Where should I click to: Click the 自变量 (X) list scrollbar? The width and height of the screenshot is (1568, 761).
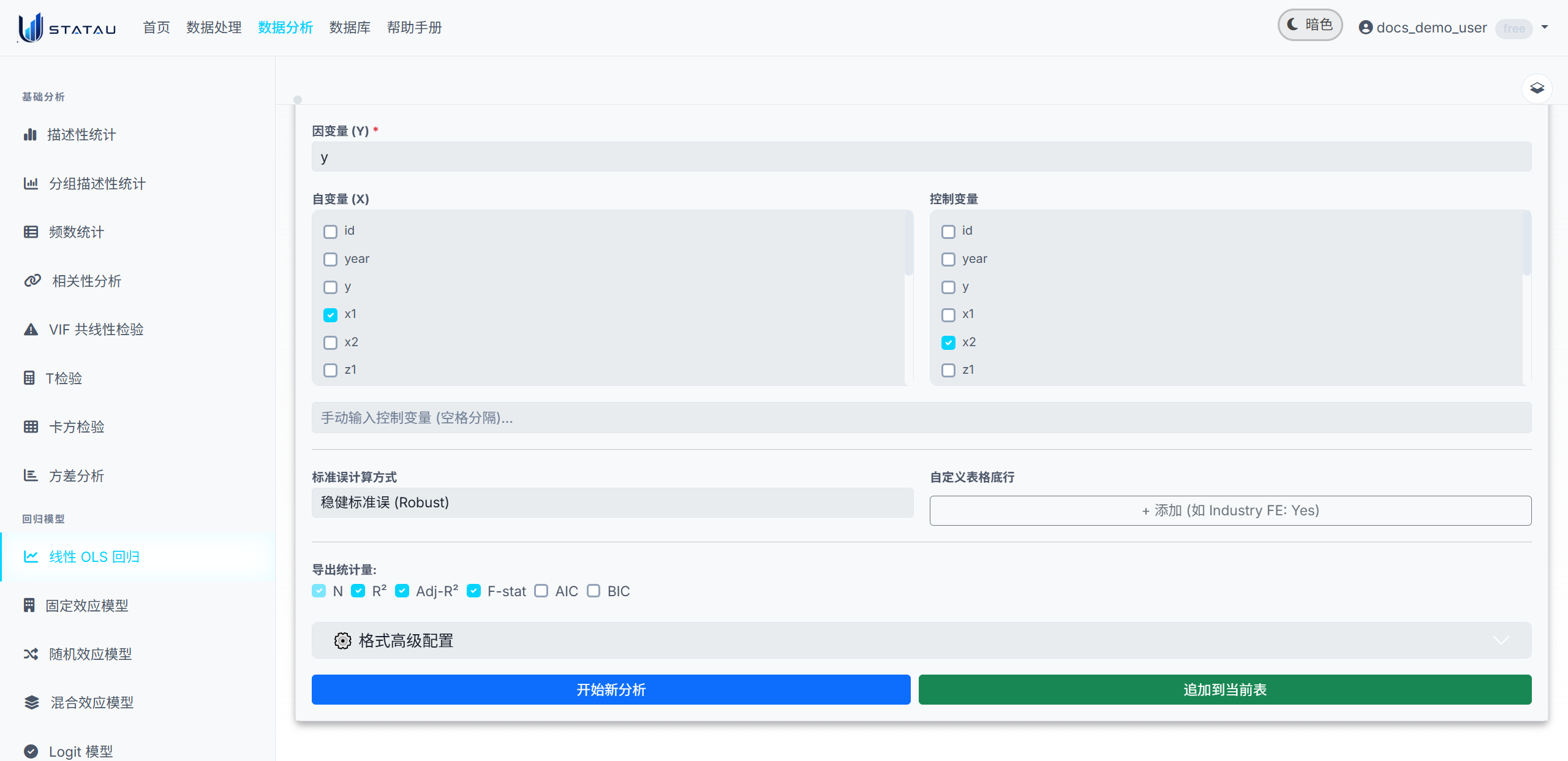pos(909,244)
